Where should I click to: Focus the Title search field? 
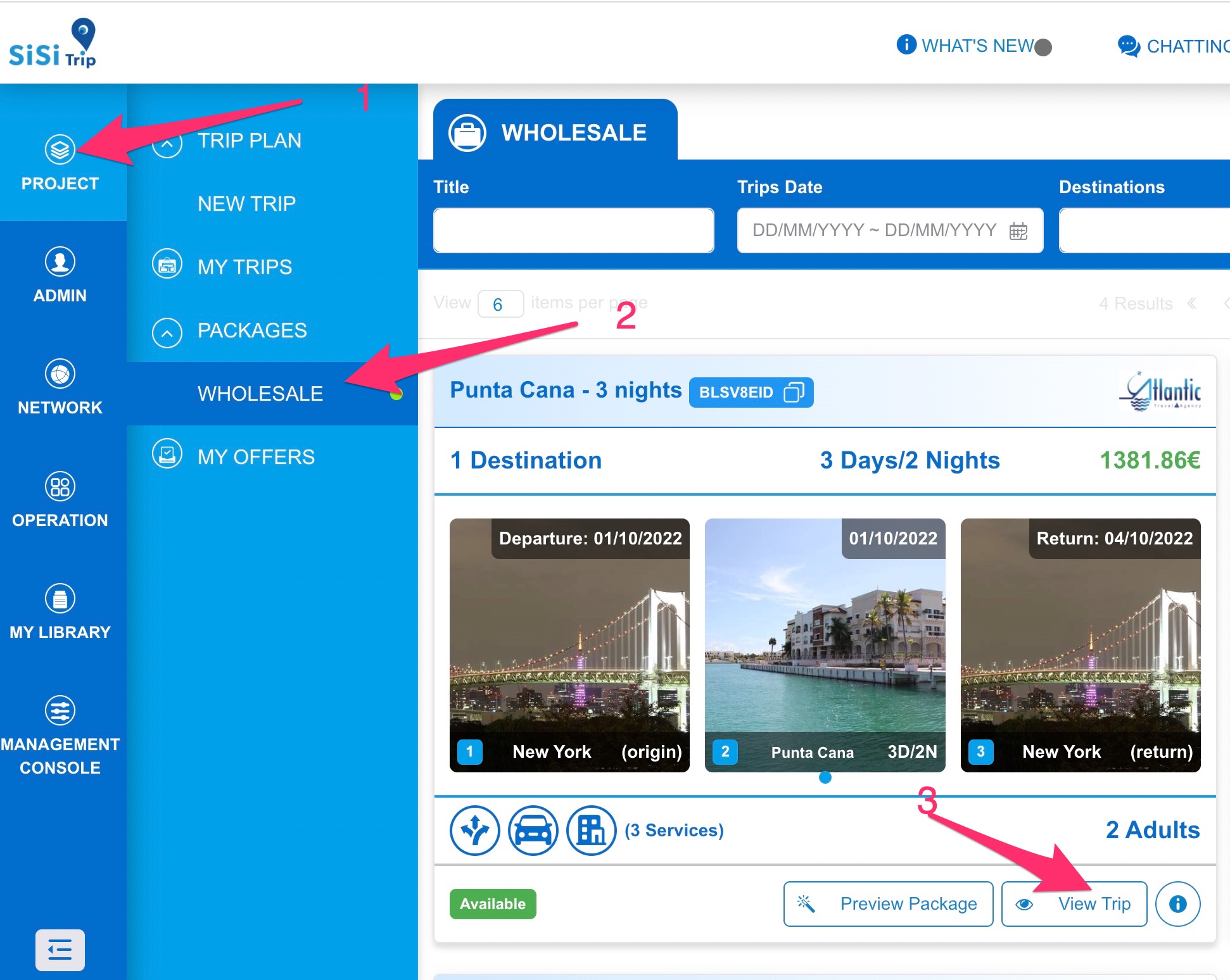pos(574,230)
